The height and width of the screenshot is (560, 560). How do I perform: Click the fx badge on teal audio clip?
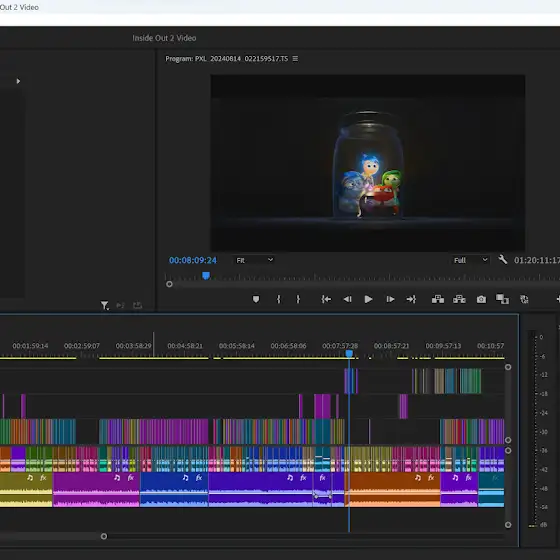point(495,478)
